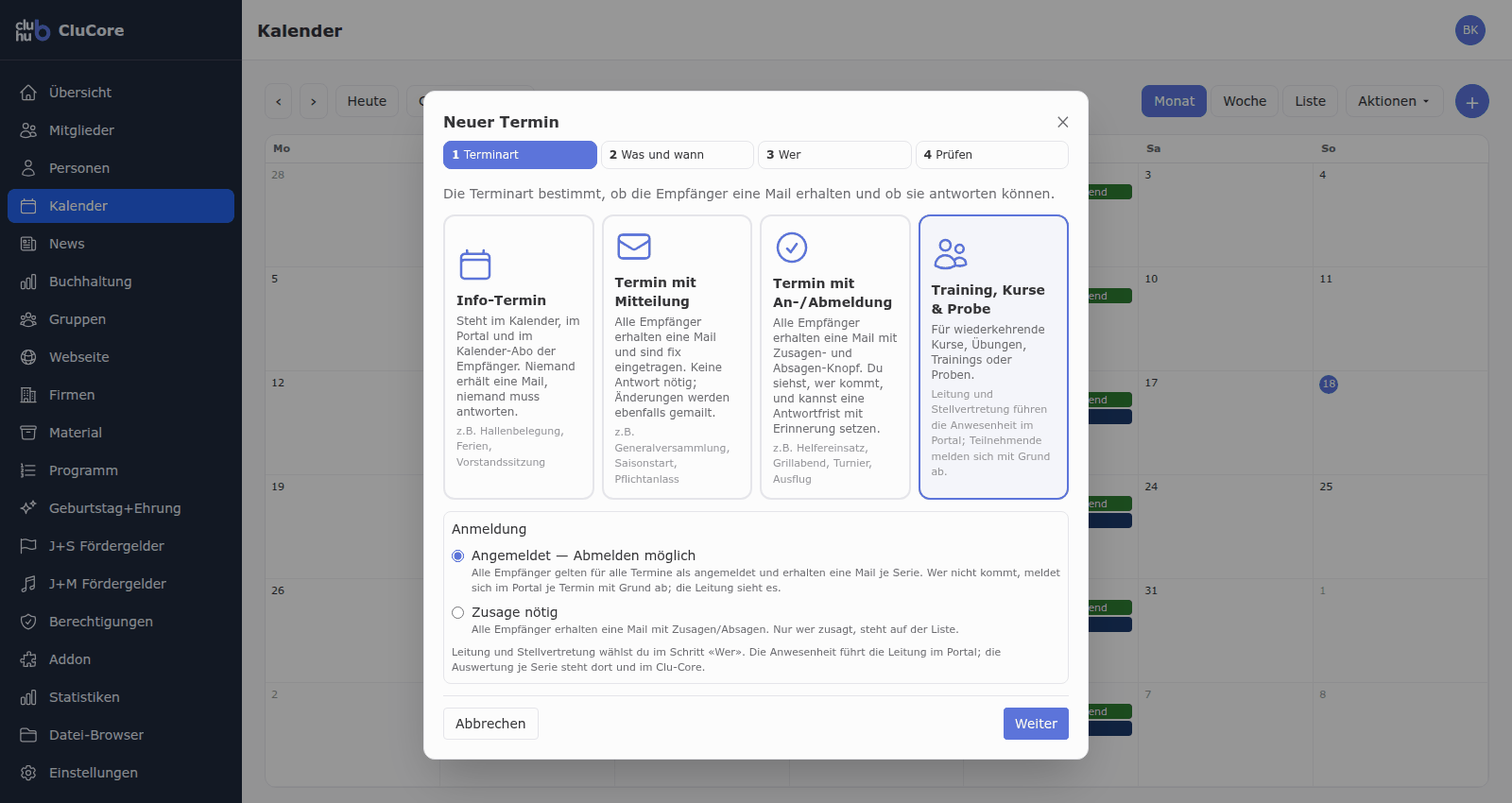The image size is (1512, 803).
Task: Go to next month with right chevron
Action: pyautogui.click(x=314, y=101)
